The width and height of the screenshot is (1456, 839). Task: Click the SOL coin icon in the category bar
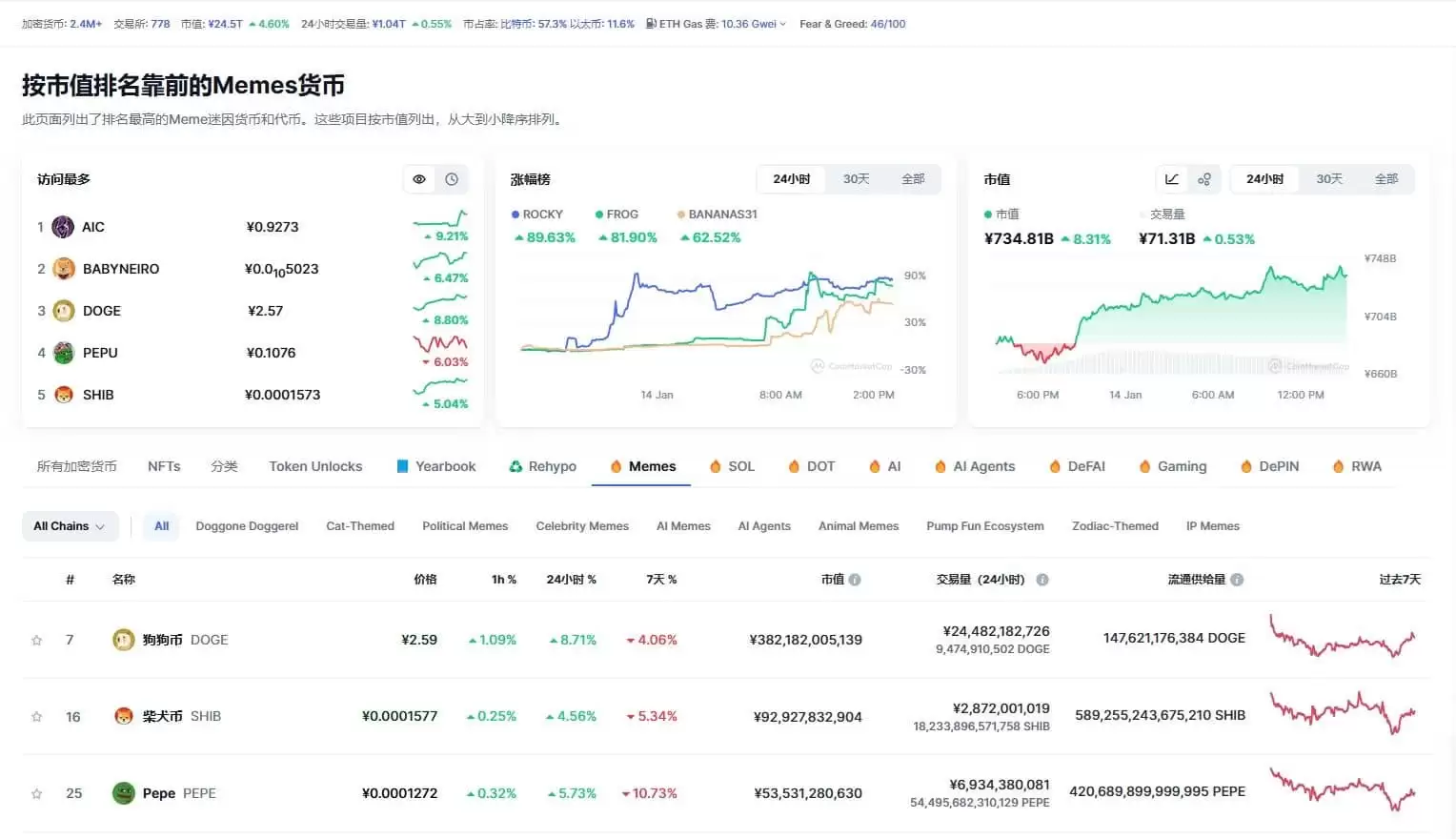[717, 466]
